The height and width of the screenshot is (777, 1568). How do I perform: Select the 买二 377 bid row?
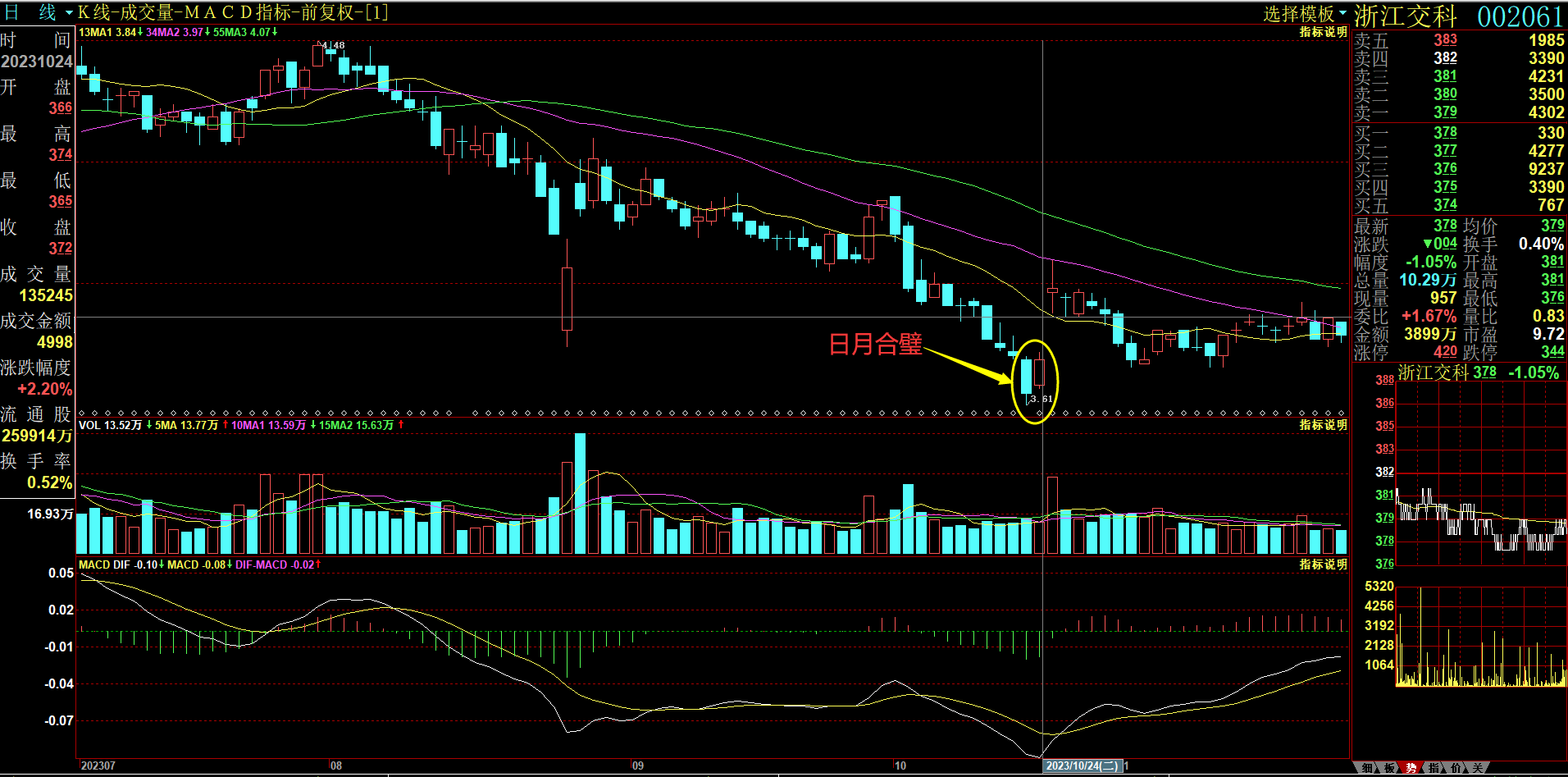[x=1459, y=151]
